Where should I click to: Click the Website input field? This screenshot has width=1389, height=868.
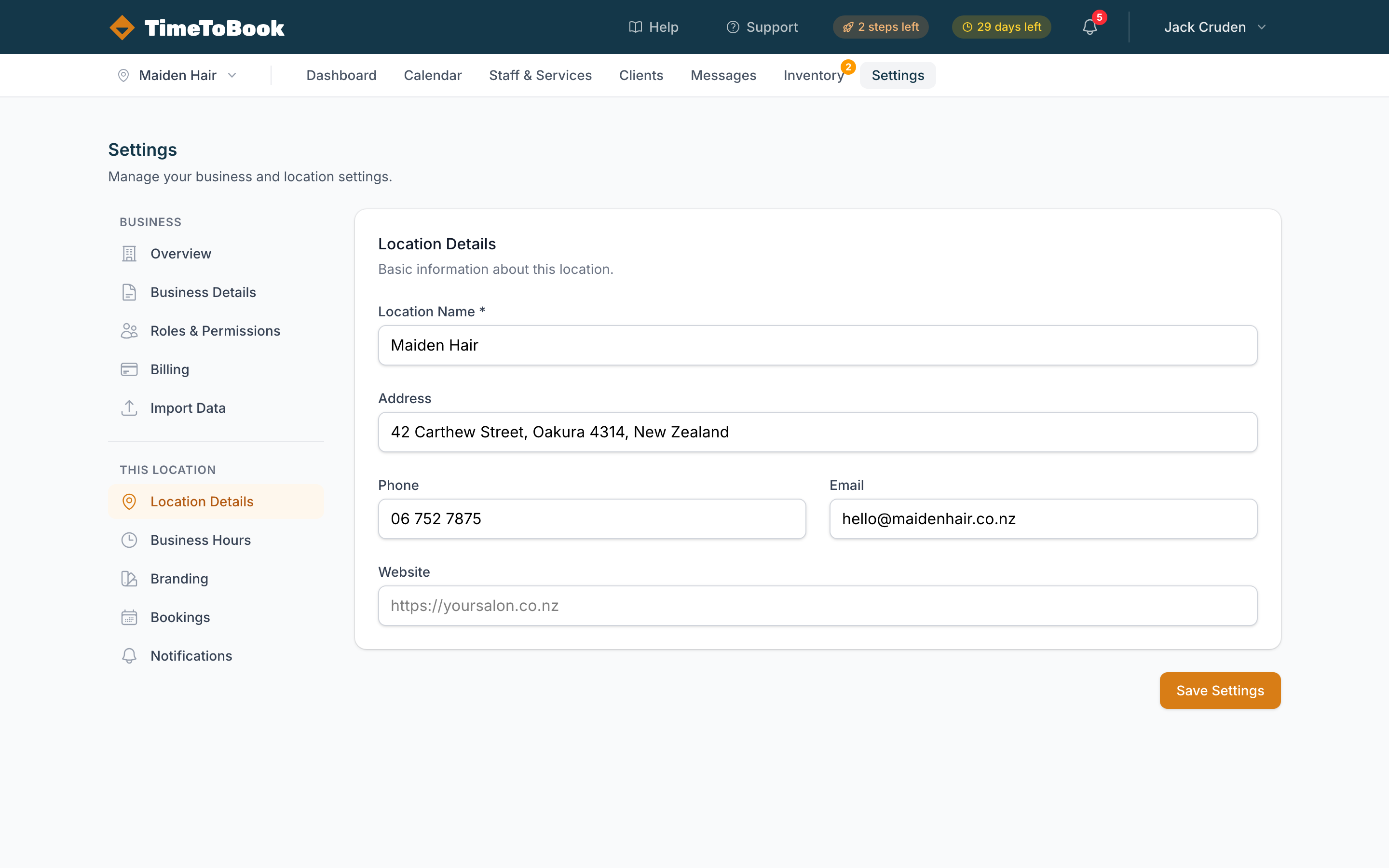tap(818, 605)
